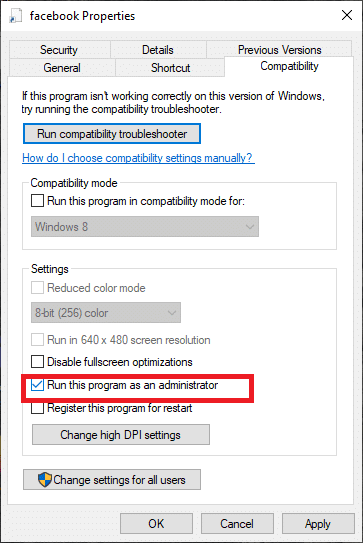
Task: Select the General tab
Action: [62, 68]
